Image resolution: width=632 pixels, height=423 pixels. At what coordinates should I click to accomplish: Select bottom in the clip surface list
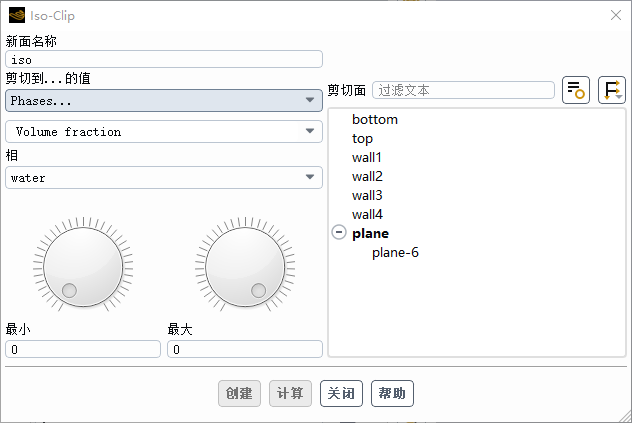[375, 120]
